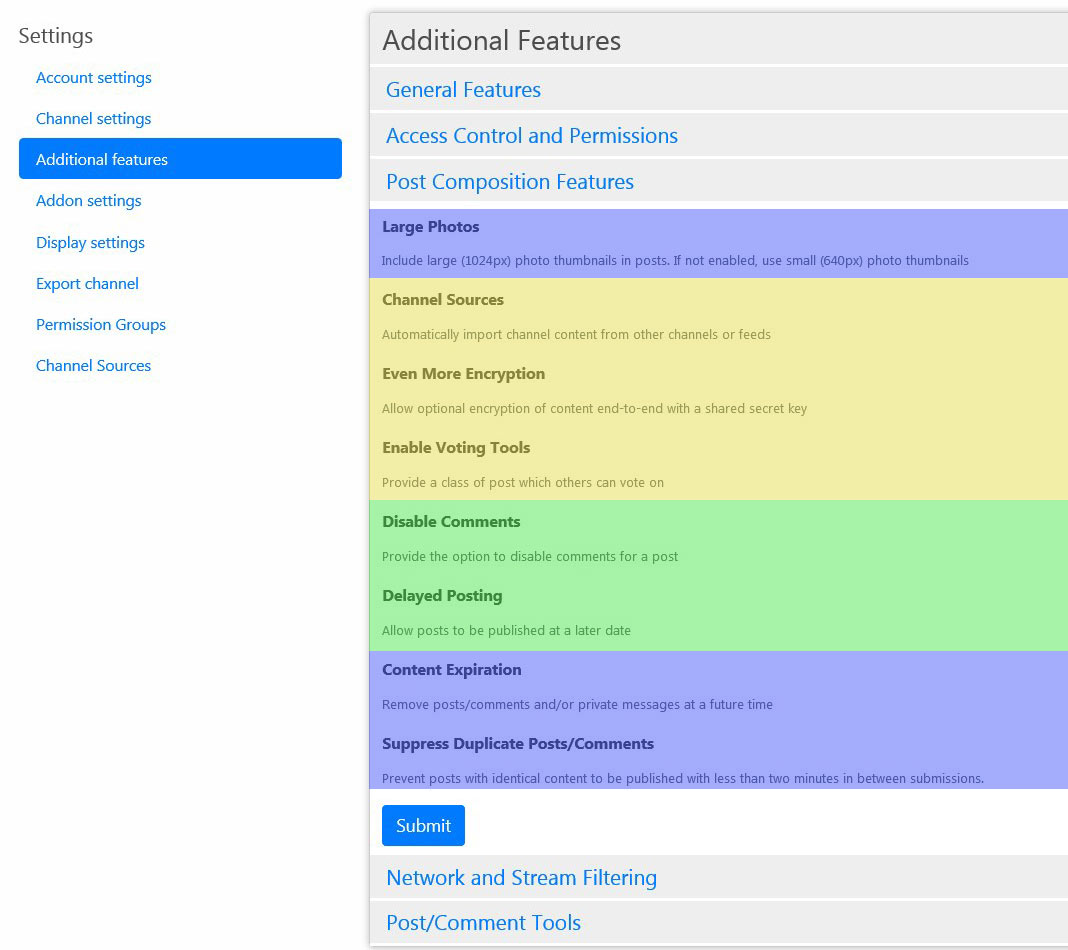Click the Delayed Posting feature label
This screenshot has width=1068, height=950.
click(442, 596)
